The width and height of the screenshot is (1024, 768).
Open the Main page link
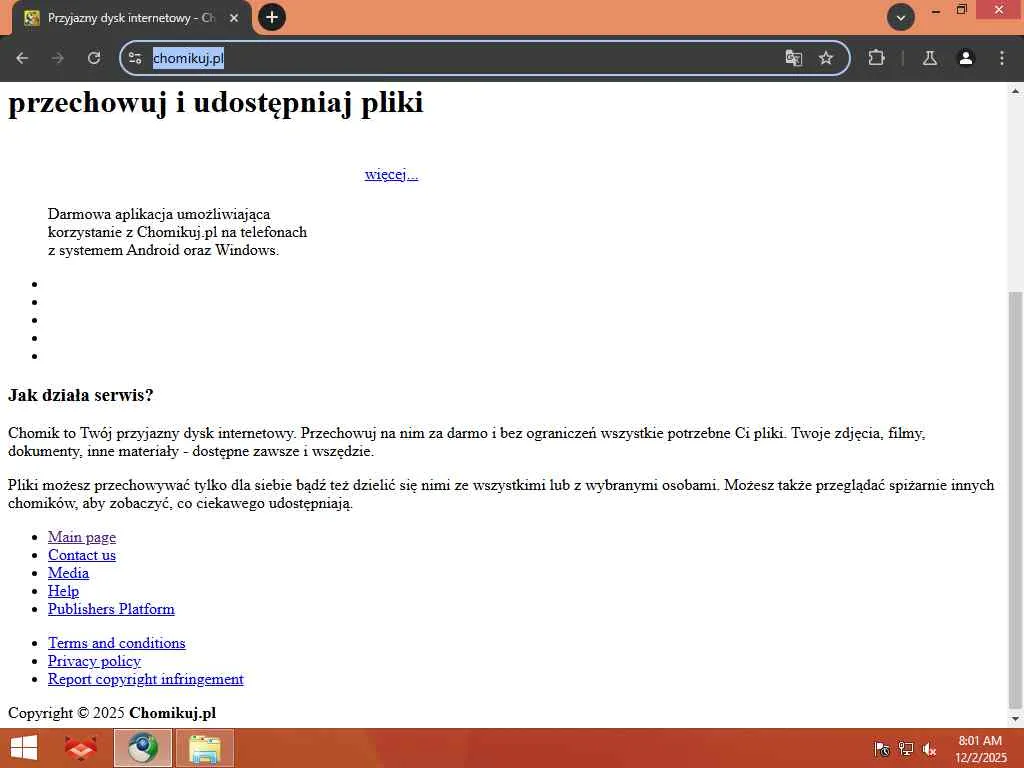(x=82, y=537)
